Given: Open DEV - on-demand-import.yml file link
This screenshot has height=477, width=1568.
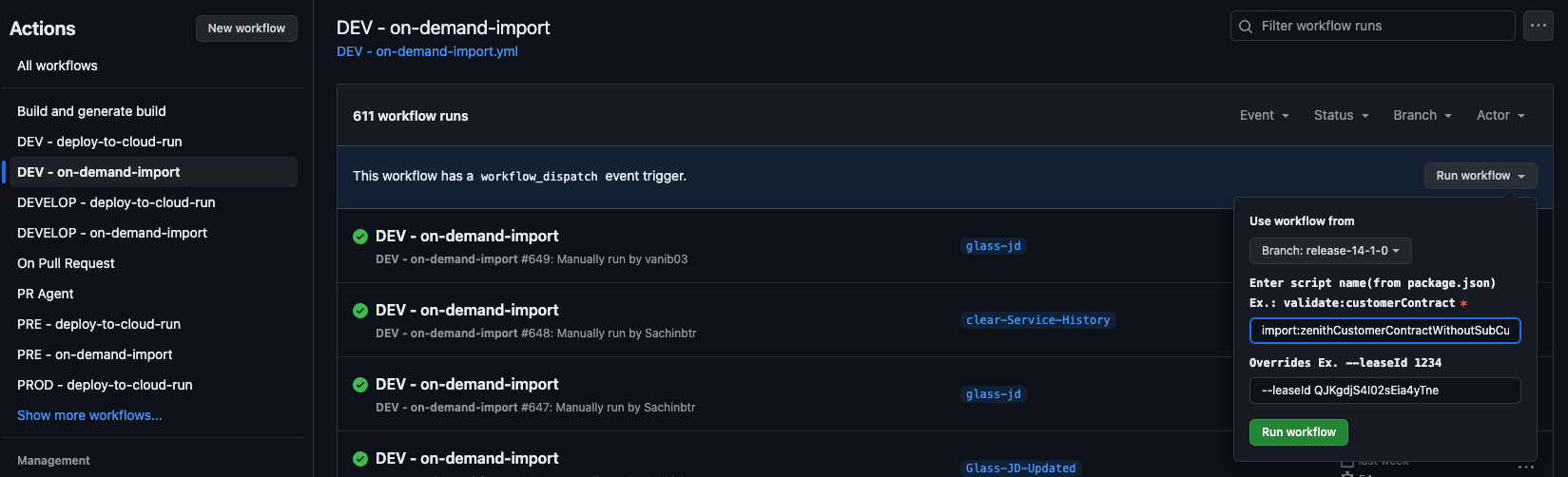Looking at the screenshot, I should point(427,51).
